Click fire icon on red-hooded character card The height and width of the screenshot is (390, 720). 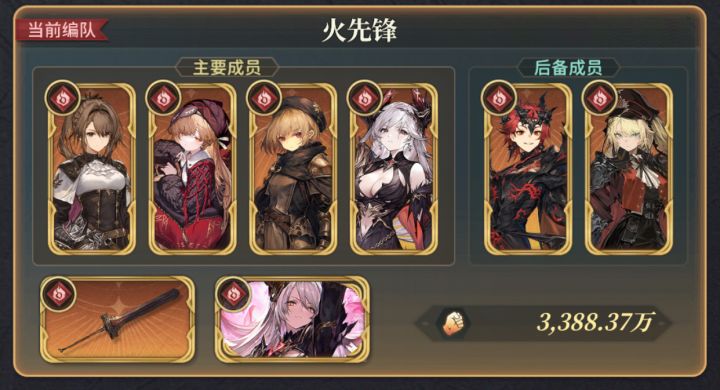163,99
